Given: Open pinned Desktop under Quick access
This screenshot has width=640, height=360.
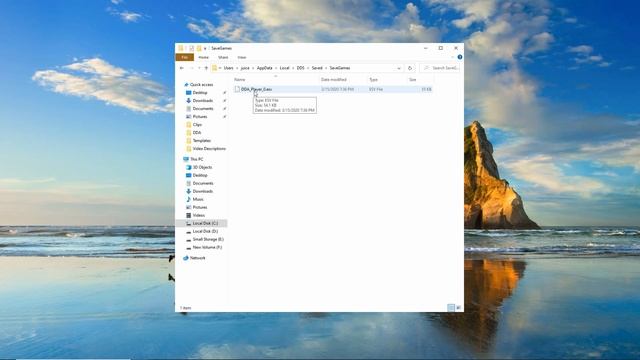Looking at the screenshot, I should [x=200, y=93].
